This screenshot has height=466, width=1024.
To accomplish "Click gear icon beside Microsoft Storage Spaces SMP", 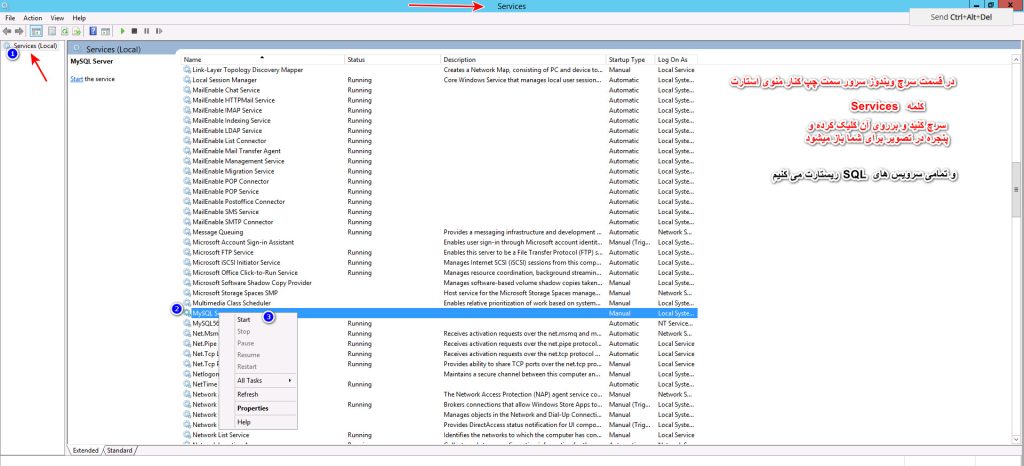I will click(187, 293).
